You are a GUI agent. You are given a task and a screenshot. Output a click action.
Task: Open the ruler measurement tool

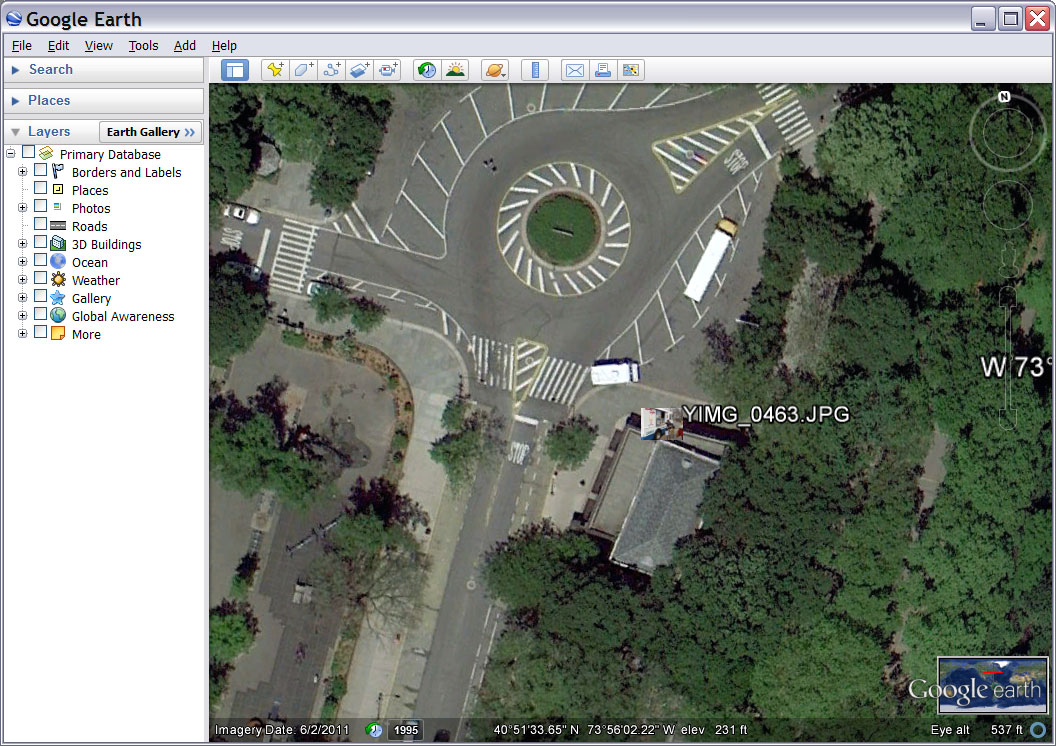point(535,70)
